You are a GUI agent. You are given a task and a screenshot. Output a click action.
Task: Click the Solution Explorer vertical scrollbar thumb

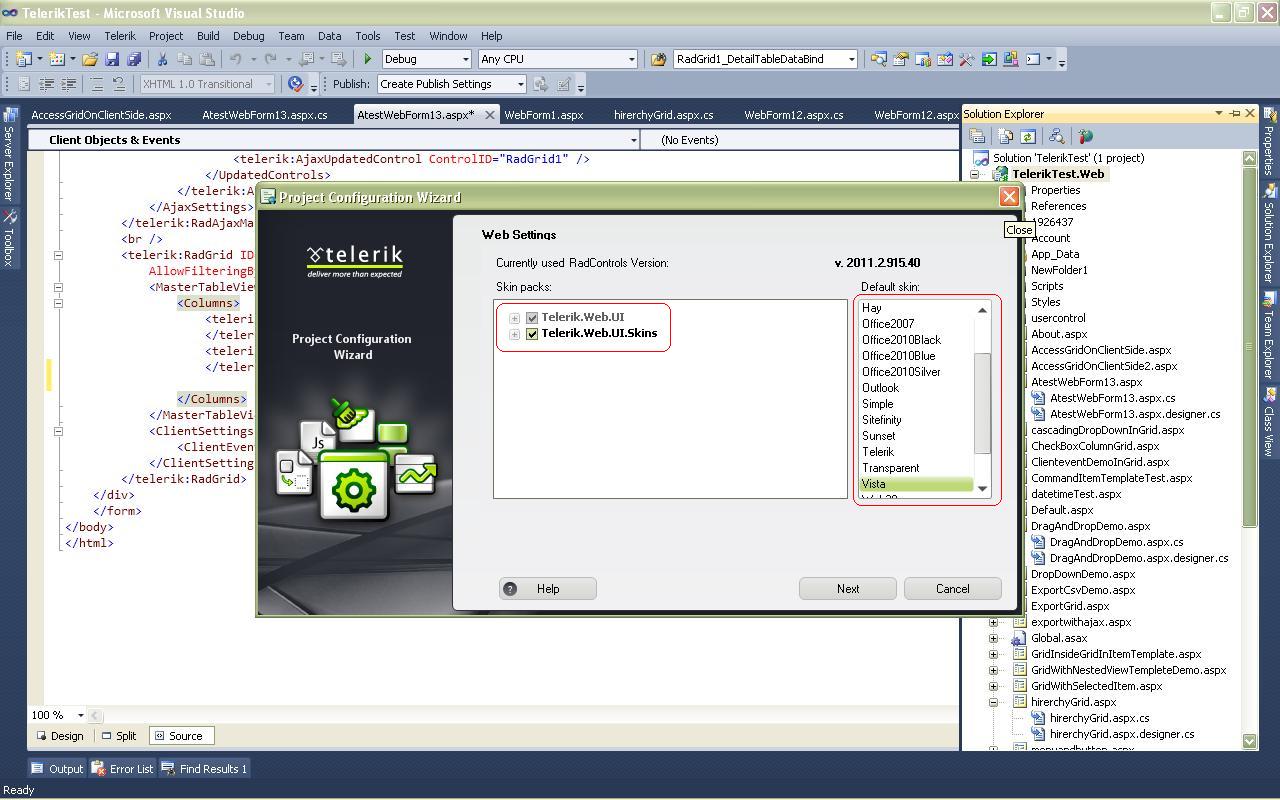click(x=1249, y=346)
